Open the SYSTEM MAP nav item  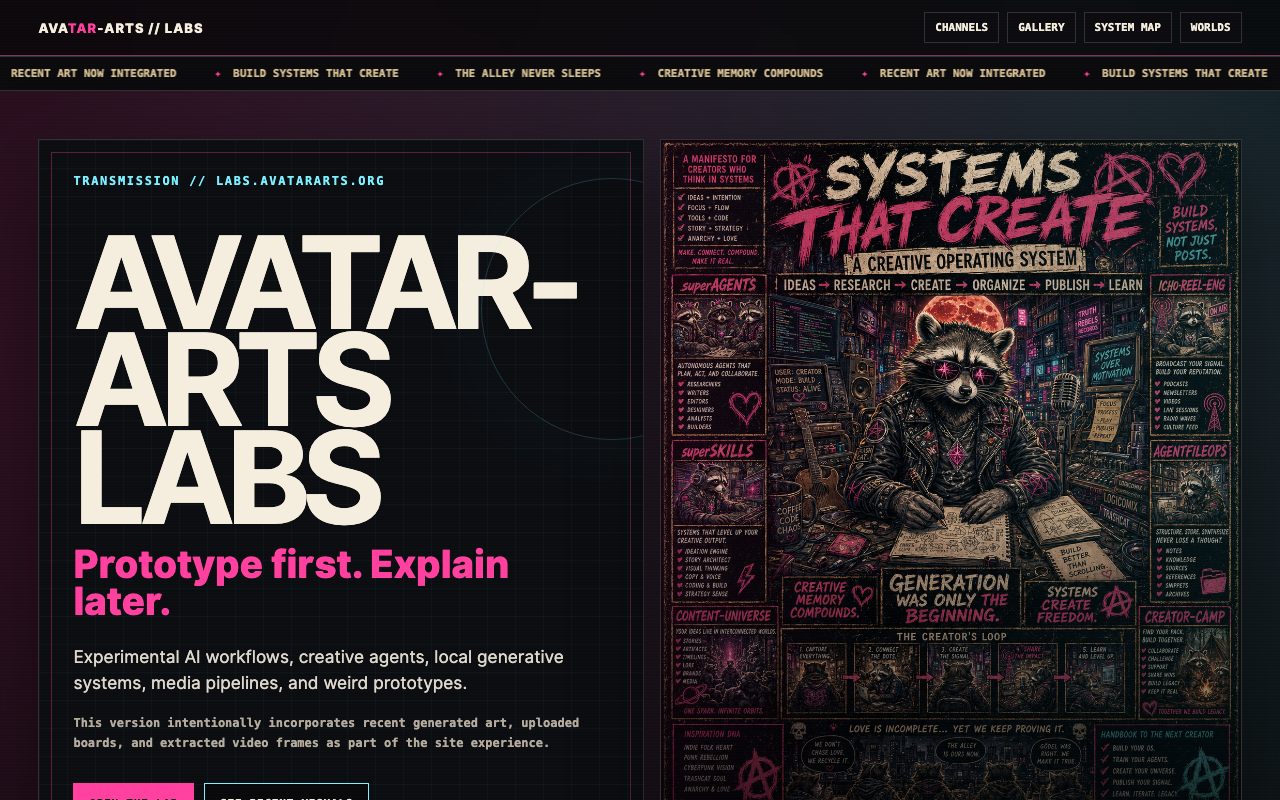(1128, 27)
